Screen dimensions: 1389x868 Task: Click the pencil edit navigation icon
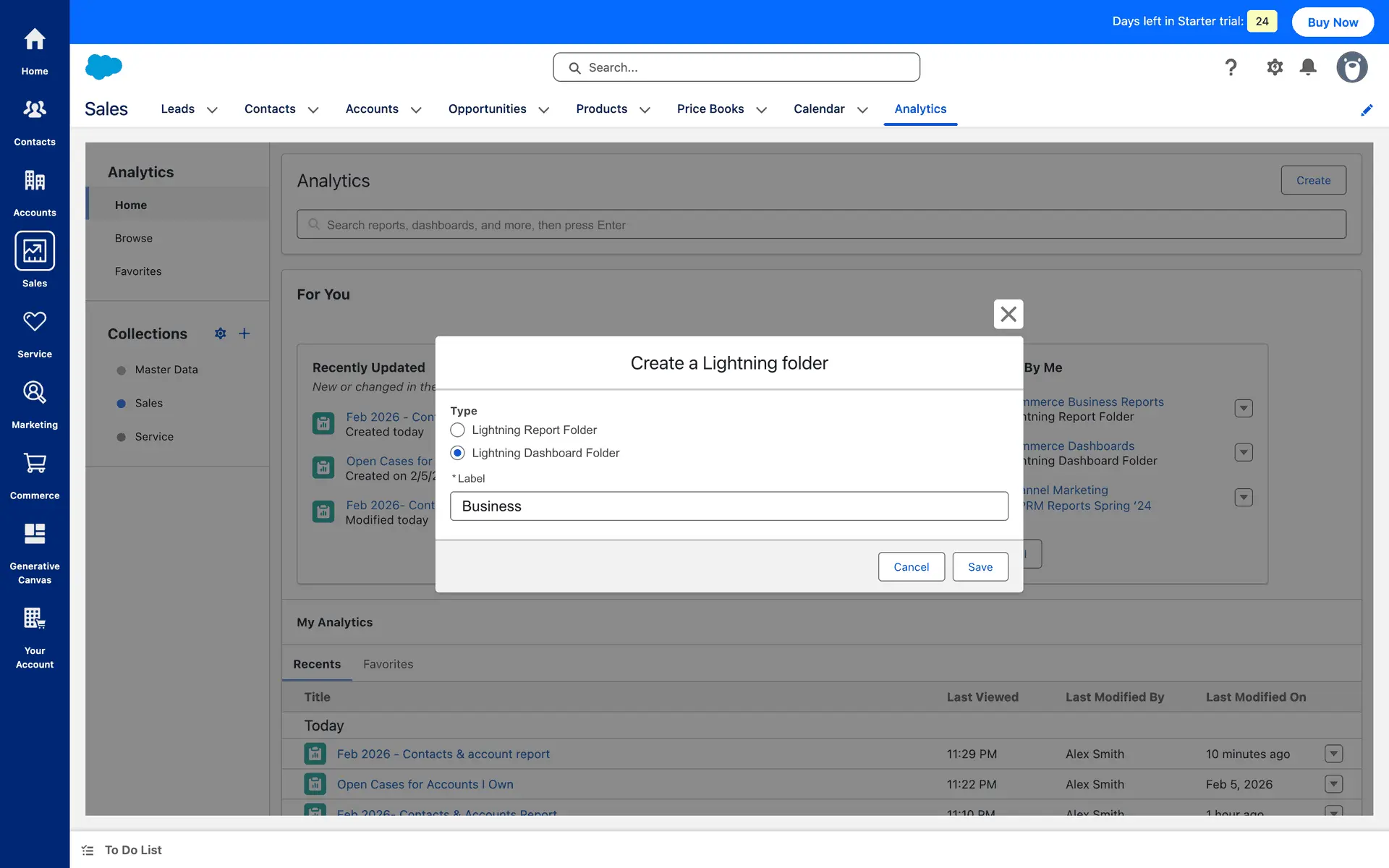click(x=1367, y=110)
